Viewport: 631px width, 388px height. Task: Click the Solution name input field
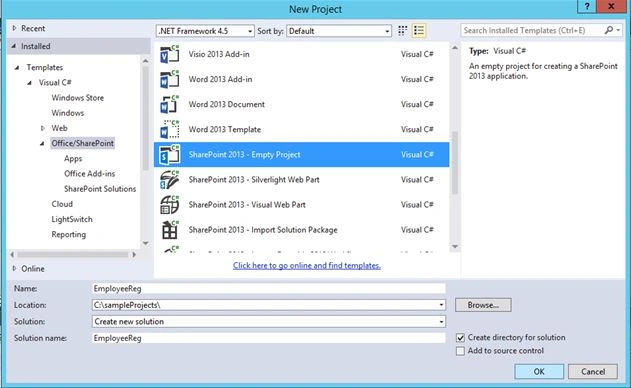click(x=268, y=338)
